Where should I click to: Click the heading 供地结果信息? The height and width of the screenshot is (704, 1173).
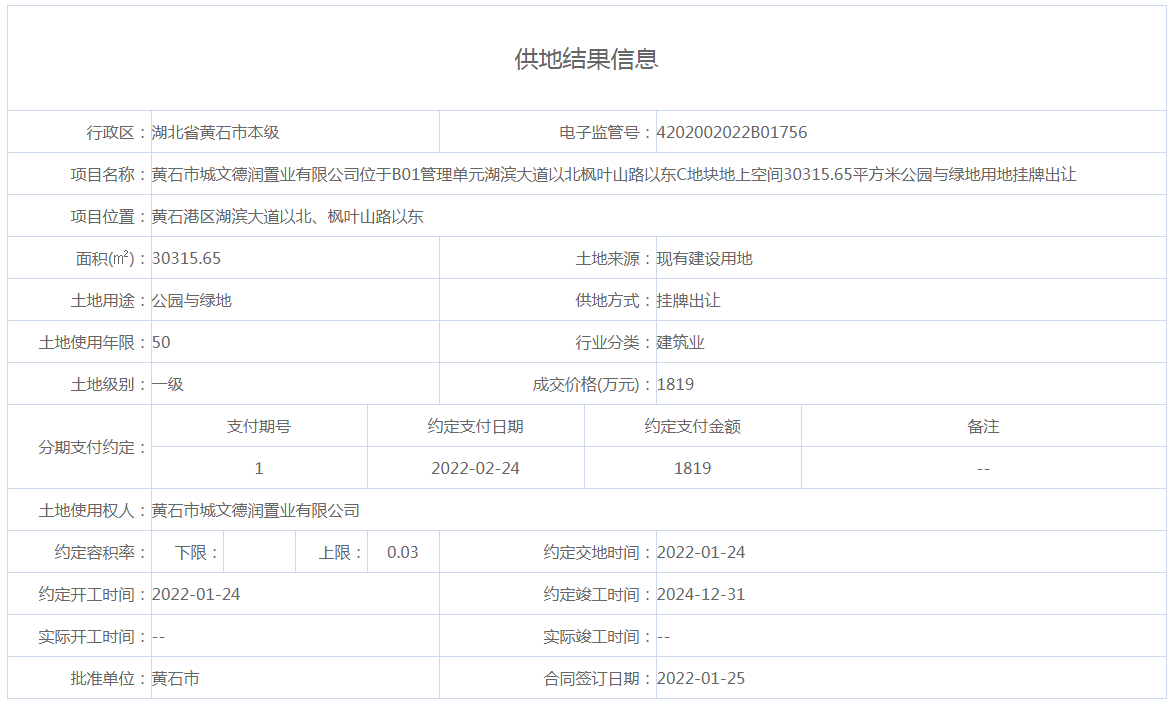586,59
